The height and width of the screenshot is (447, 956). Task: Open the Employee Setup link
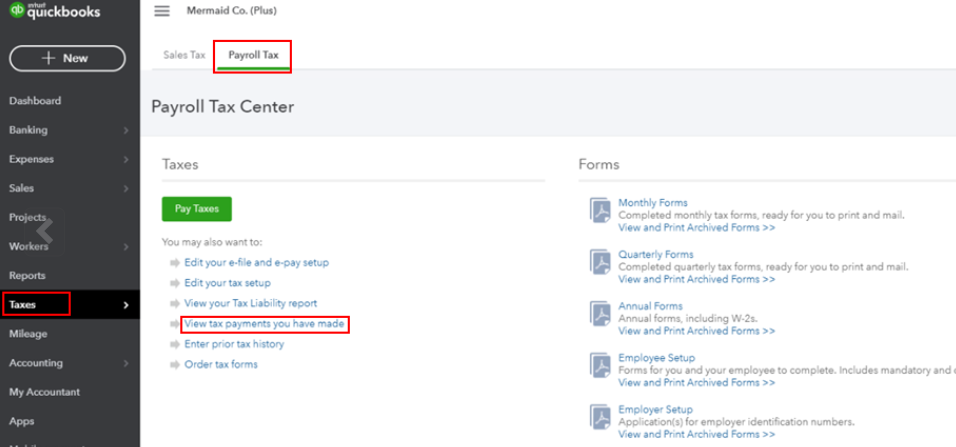coord(657,358)
